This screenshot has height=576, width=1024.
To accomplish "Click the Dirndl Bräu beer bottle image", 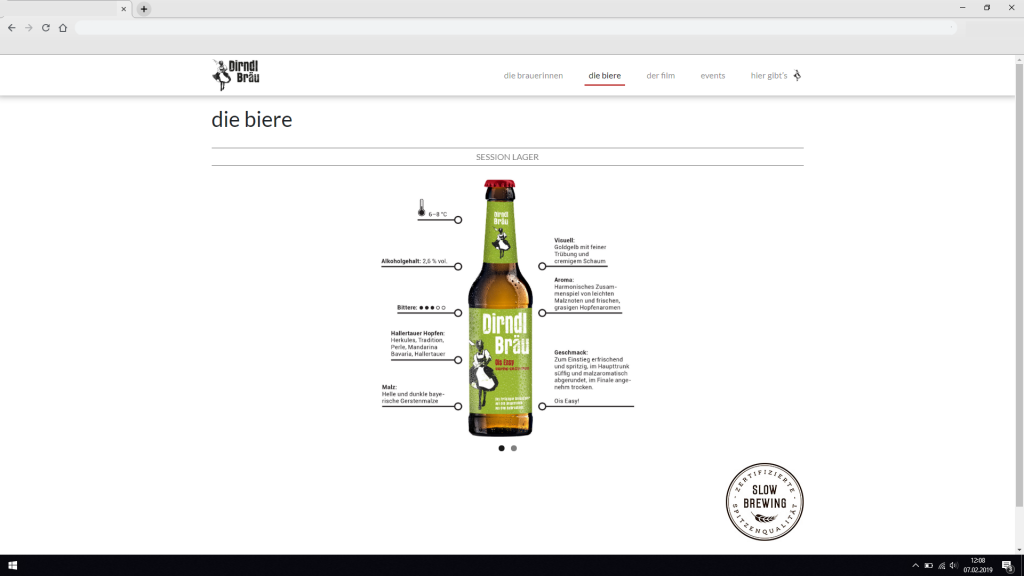I will 500,308.
